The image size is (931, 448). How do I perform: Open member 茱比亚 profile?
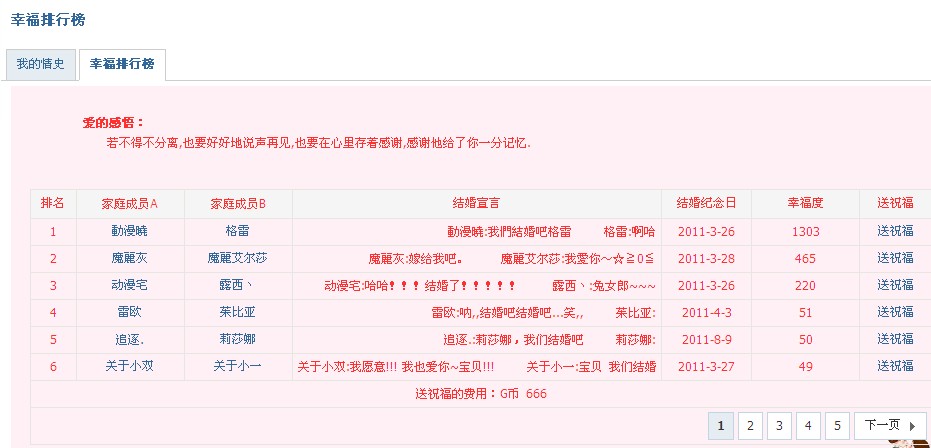coord(238,312)
